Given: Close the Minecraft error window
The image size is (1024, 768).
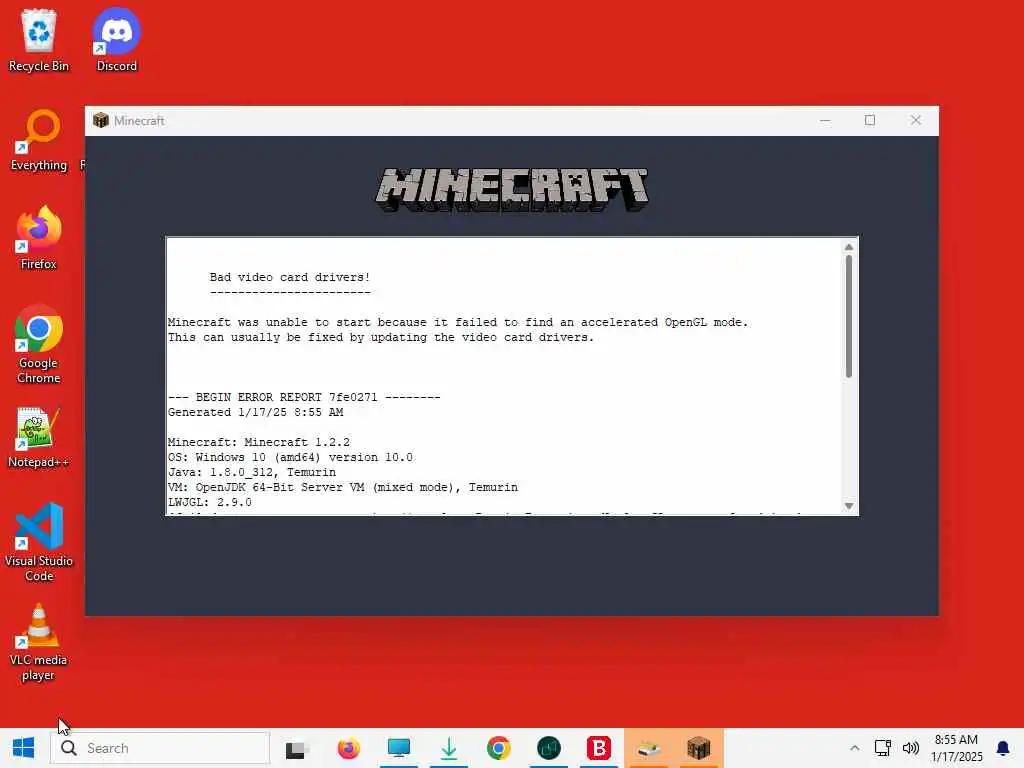Looking at the screenshot, I should 916,120.
